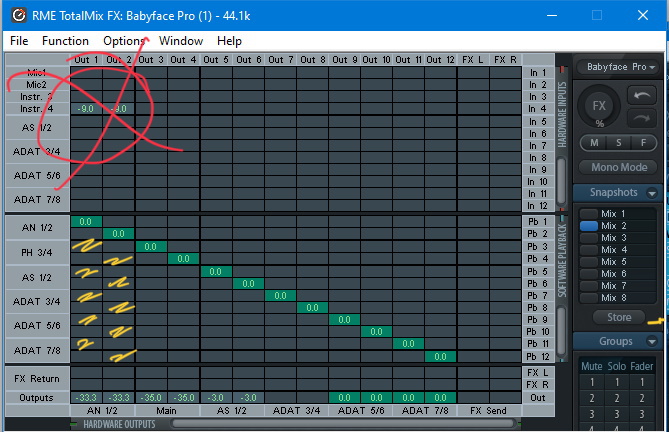
Task: Click the Pb 11 to Out 11 cell 0.0
Action: pos(408,343)
